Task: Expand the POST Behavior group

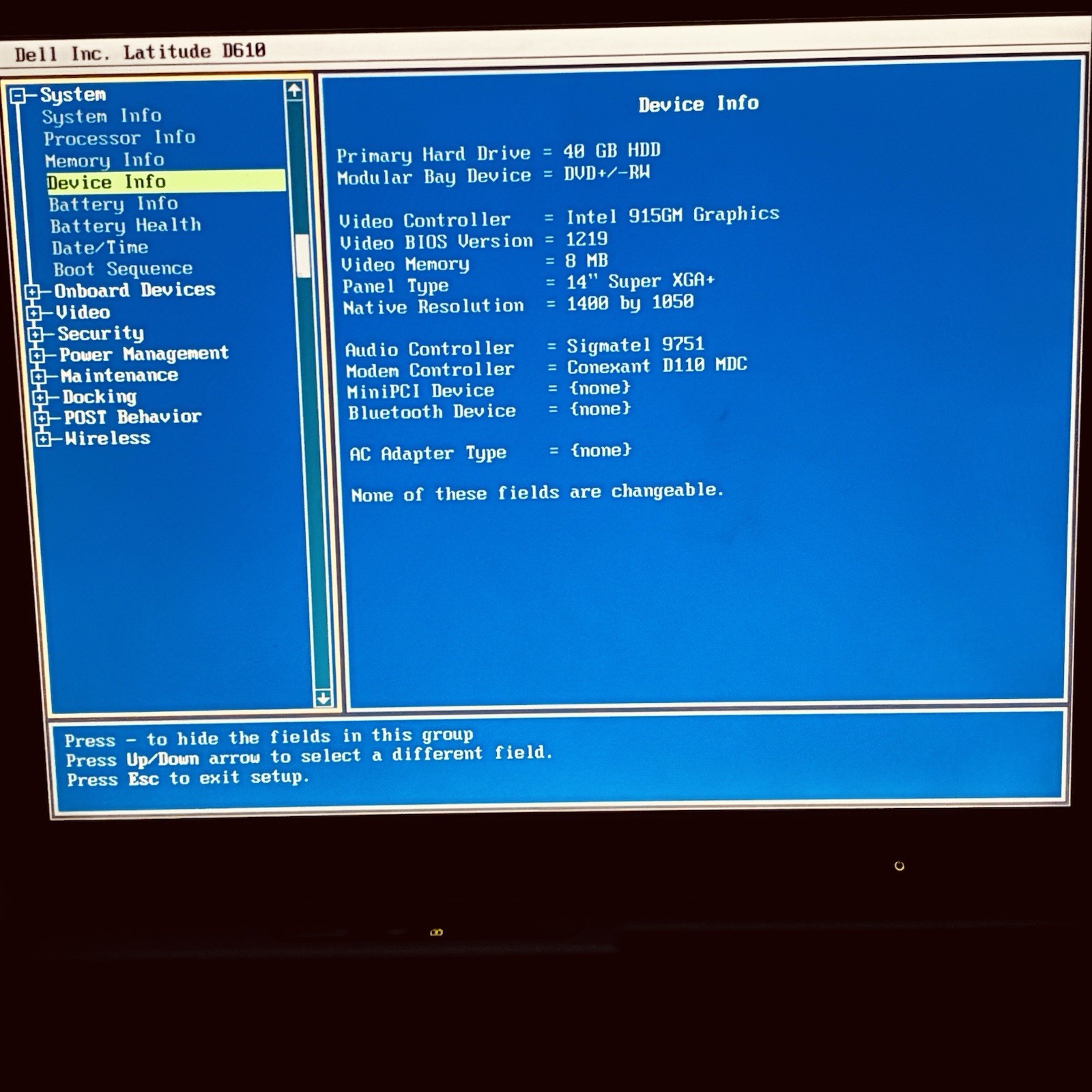Action: pos(42,418)
